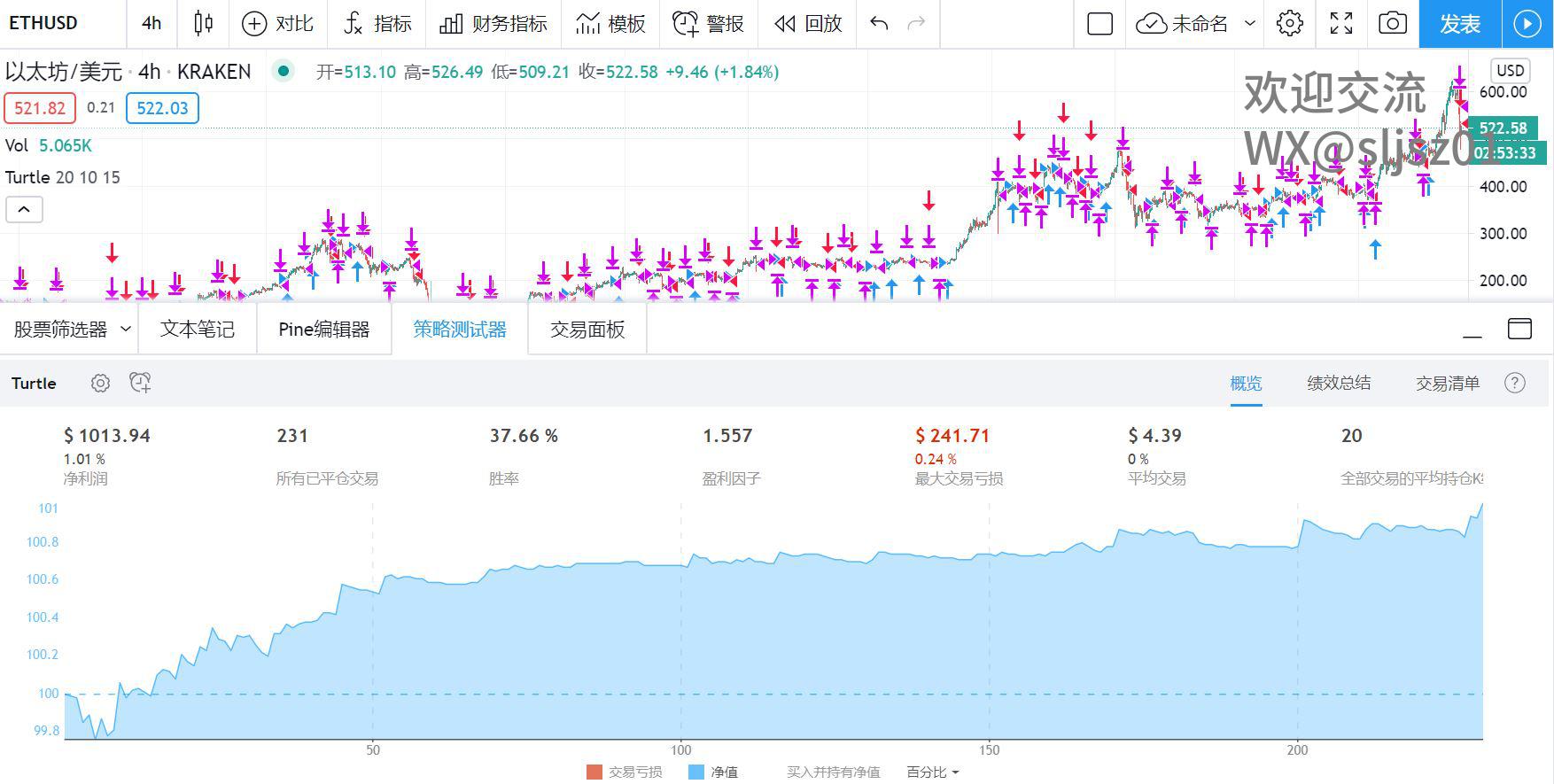The height and width of the screenshot is (784, 1554).
Task: Click the 522.03 buy price button
Action: pos(162,108)
